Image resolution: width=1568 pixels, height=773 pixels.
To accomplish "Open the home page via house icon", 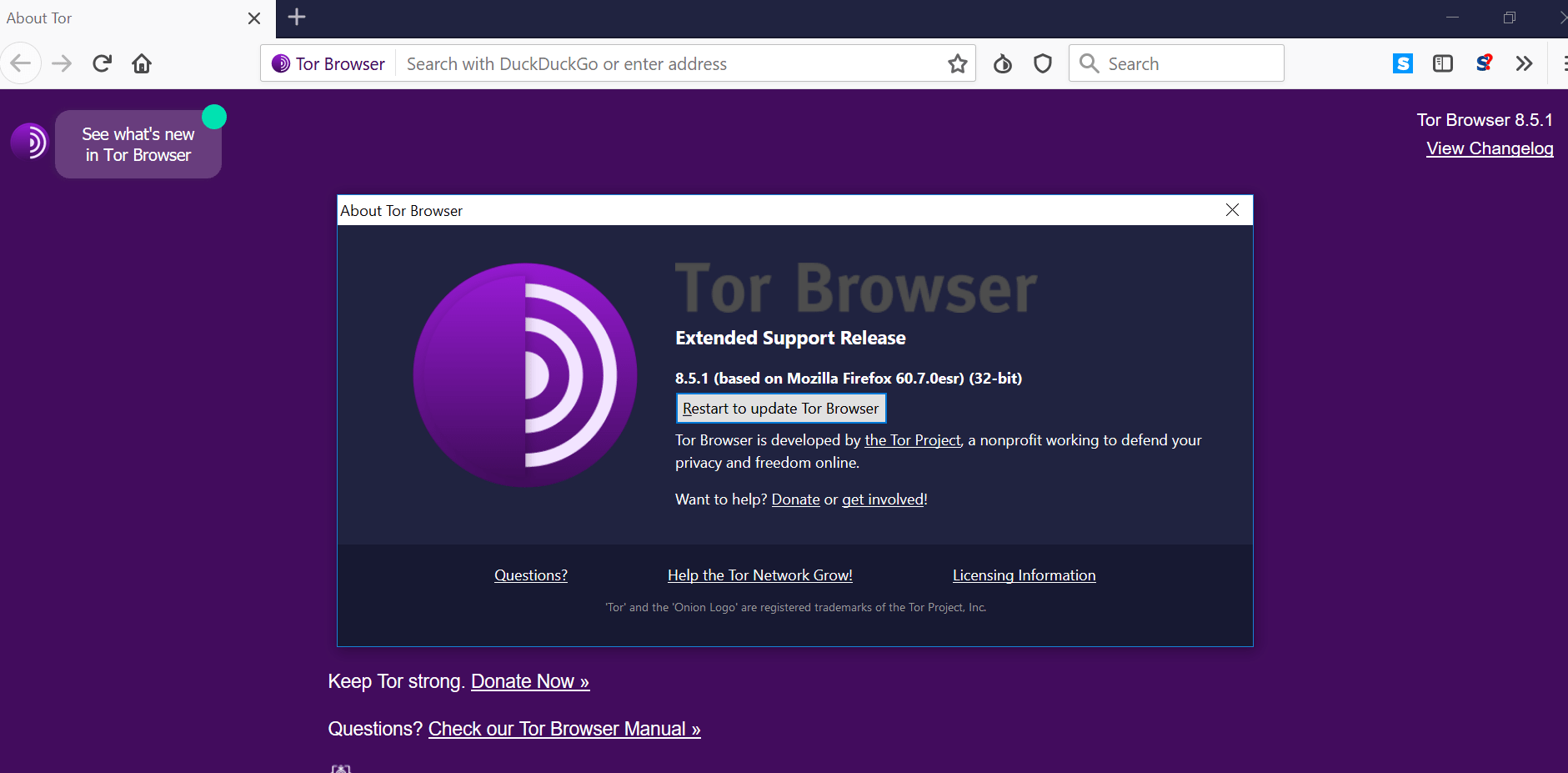I will [142, 63].
